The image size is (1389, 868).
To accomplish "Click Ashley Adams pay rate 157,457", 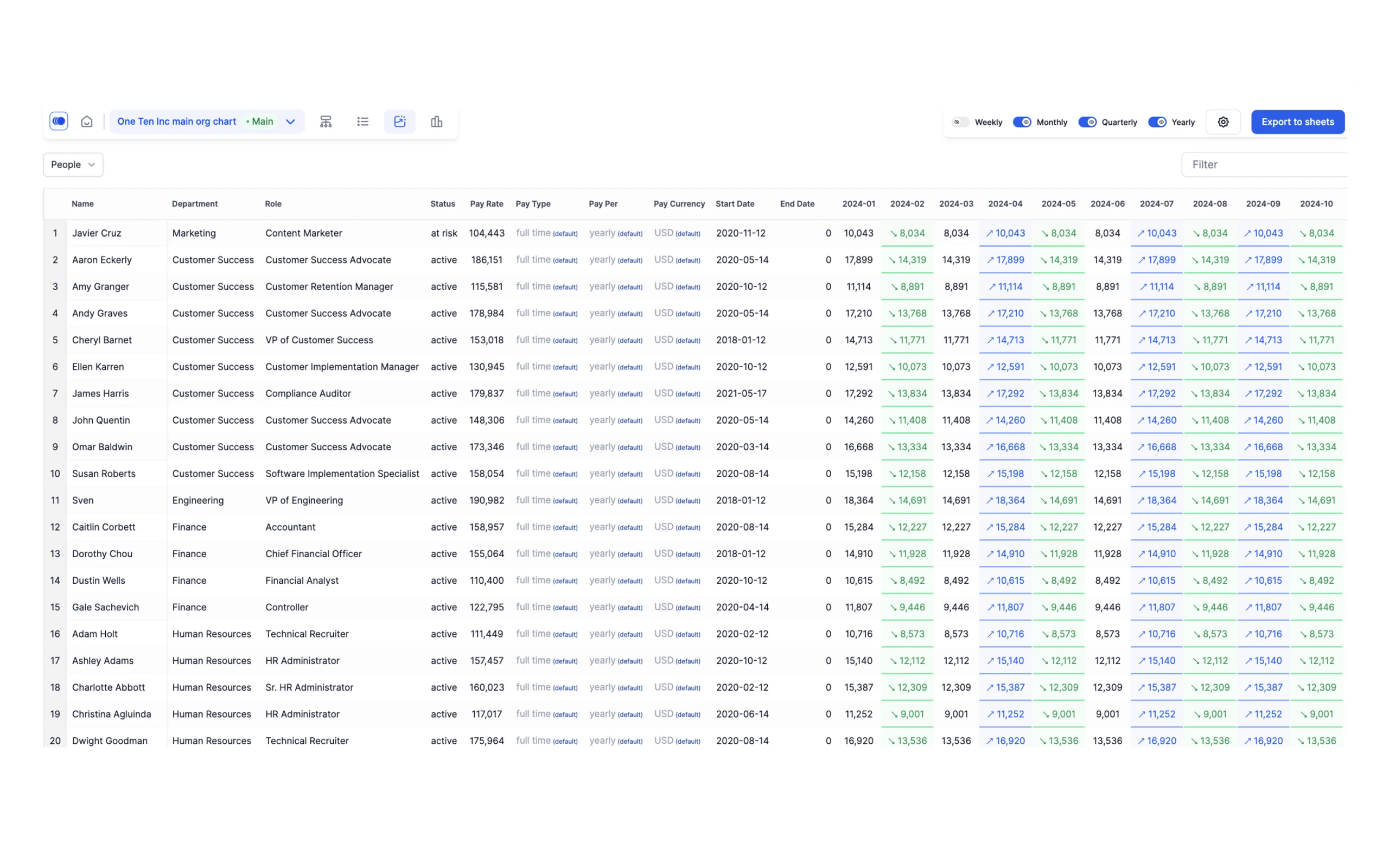I will click(487, 660).
